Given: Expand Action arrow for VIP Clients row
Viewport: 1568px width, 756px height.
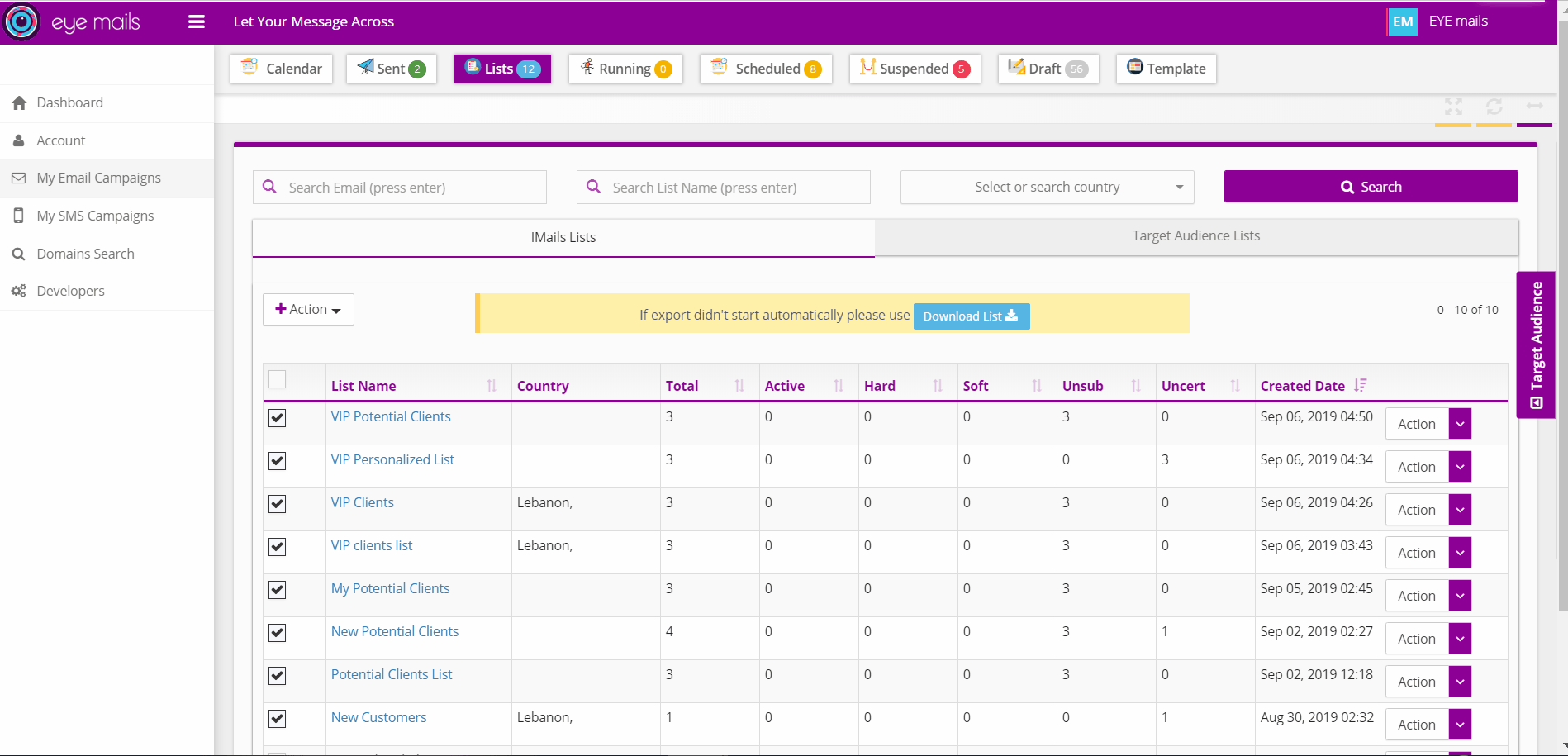Looking at the screenshot, I should [x=1460, y=510].
